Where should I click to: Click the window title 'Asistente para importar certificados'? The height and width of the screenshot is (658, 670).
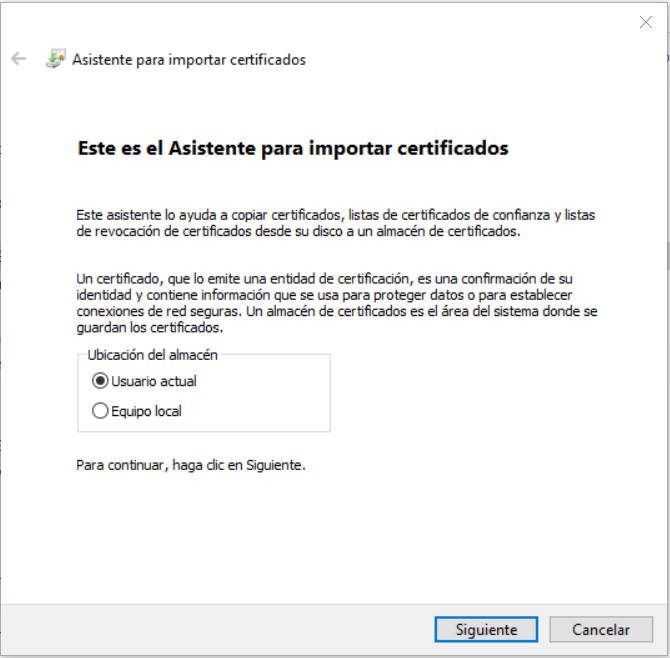(x=189, y=59)
